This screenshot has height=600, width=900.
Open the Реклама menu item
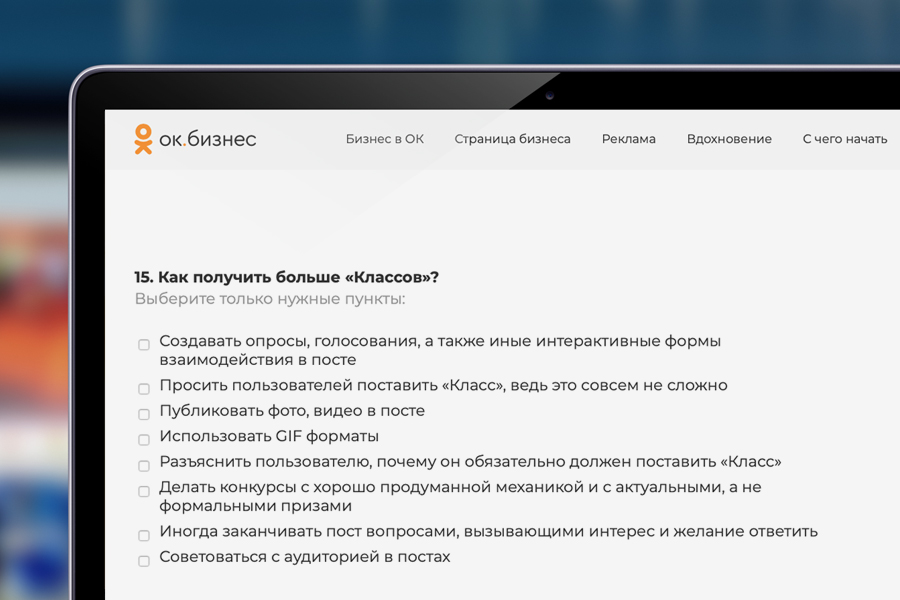(x=629, y=139)
